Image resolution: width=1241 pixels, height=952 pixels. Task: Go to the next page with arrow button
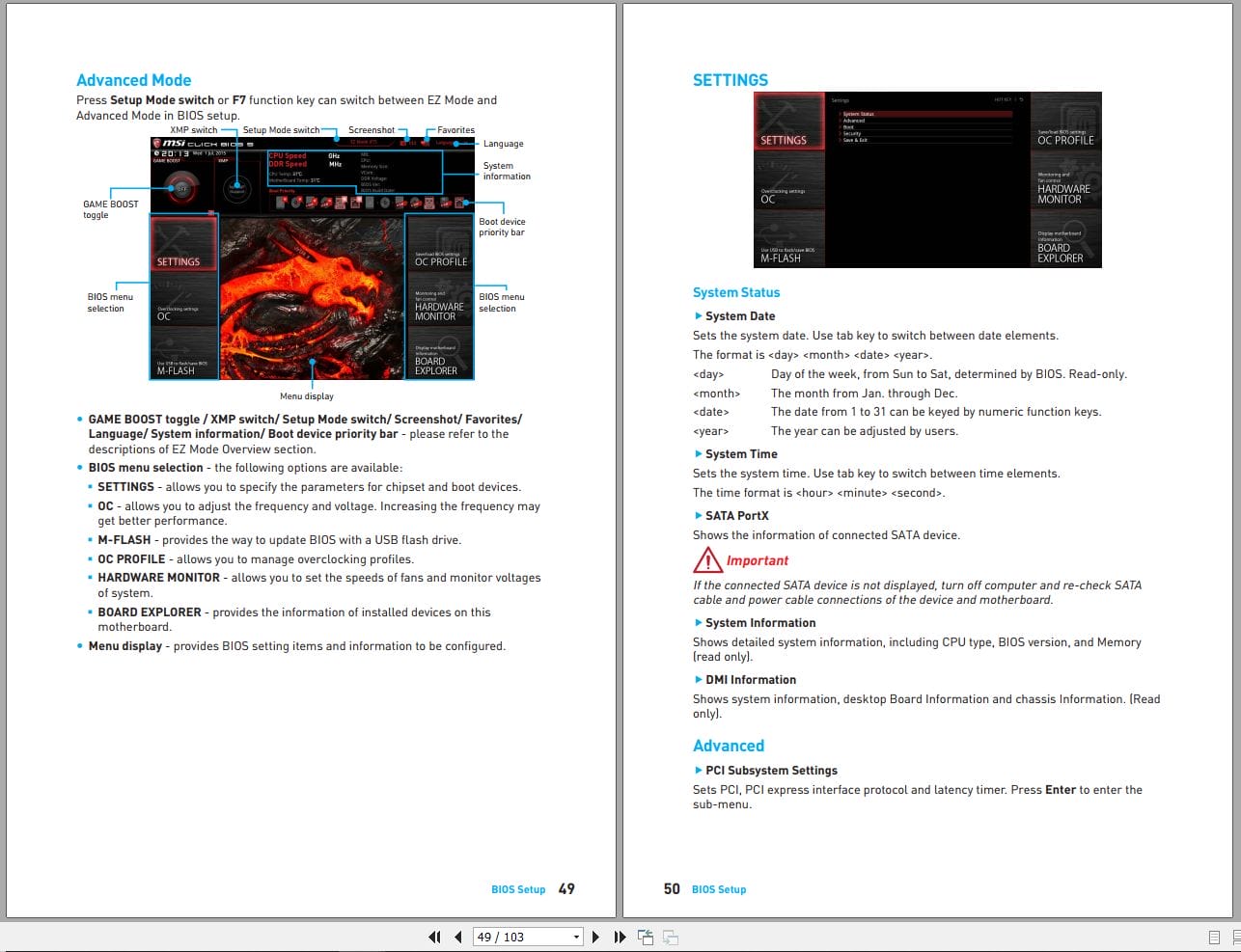pos(595,937)
